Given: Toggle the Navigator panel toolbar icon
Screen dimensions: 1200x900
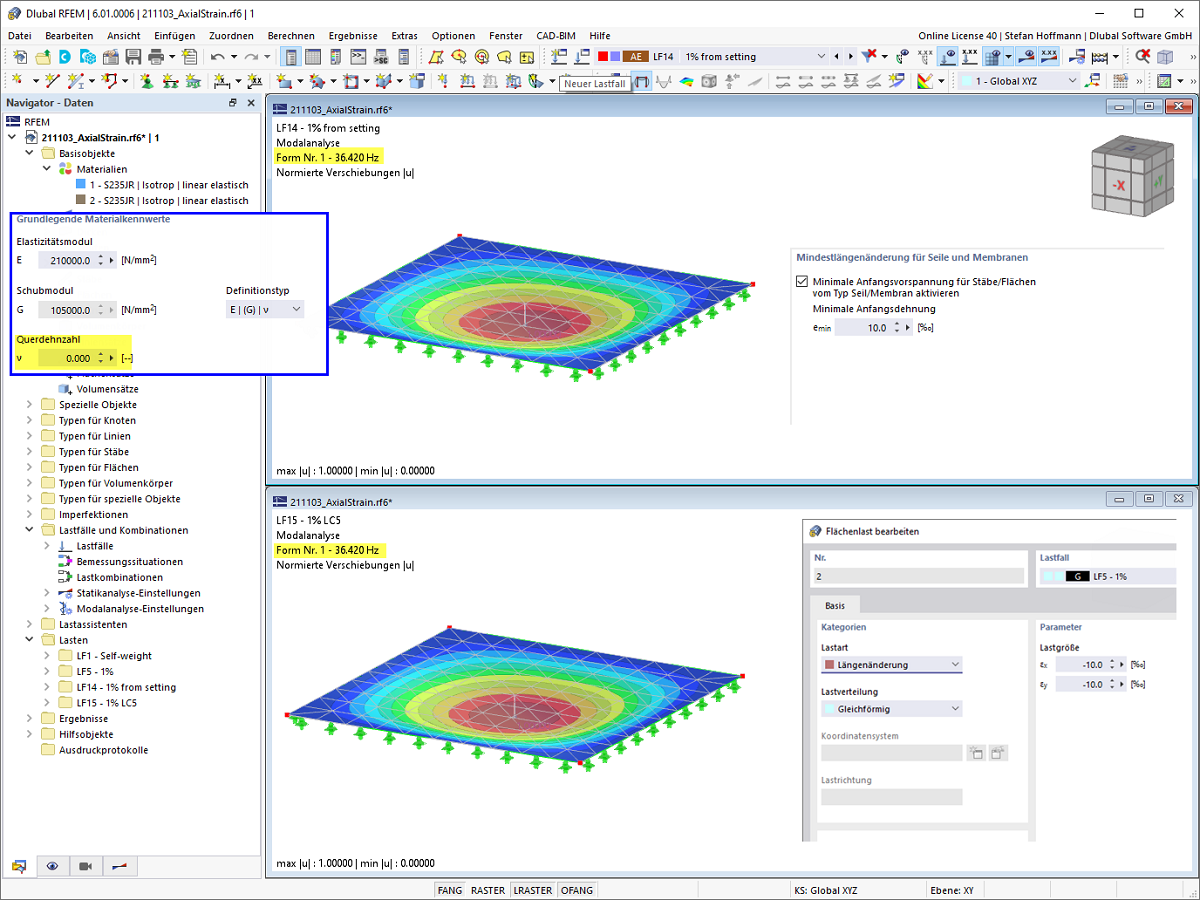Looking at the screenshot, I should 291,57.
